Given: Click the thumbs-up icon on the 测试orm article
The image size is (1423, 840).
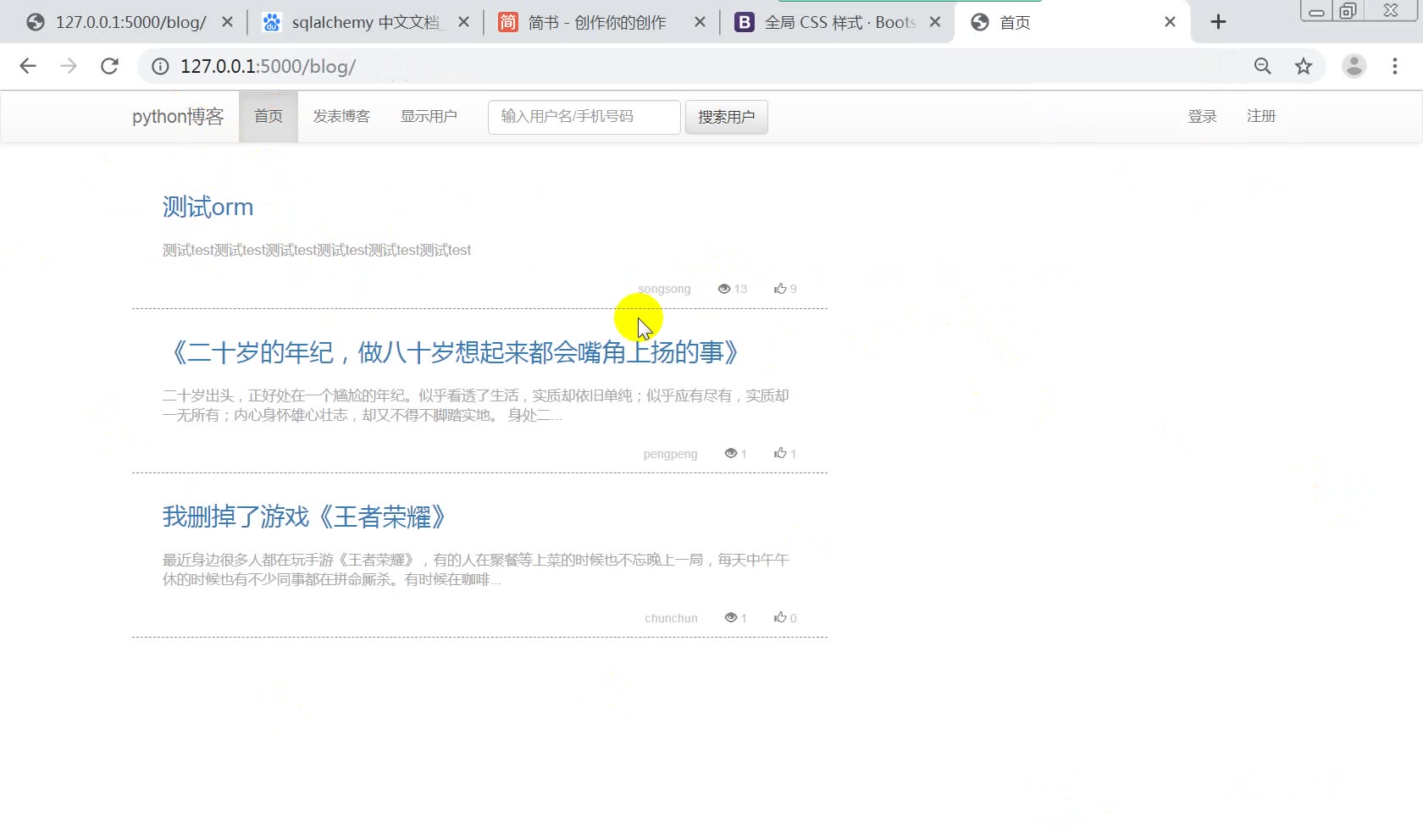Looking at the screenshot, I should [778, 288].
